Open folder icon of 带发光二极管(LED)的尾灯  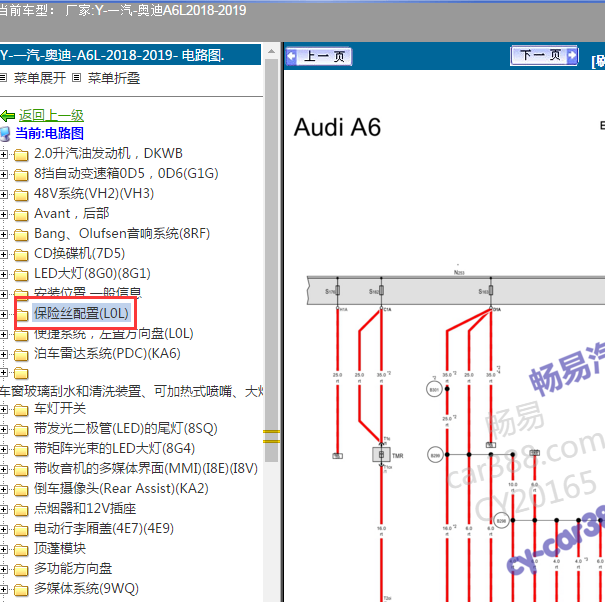tap(21, 430)
